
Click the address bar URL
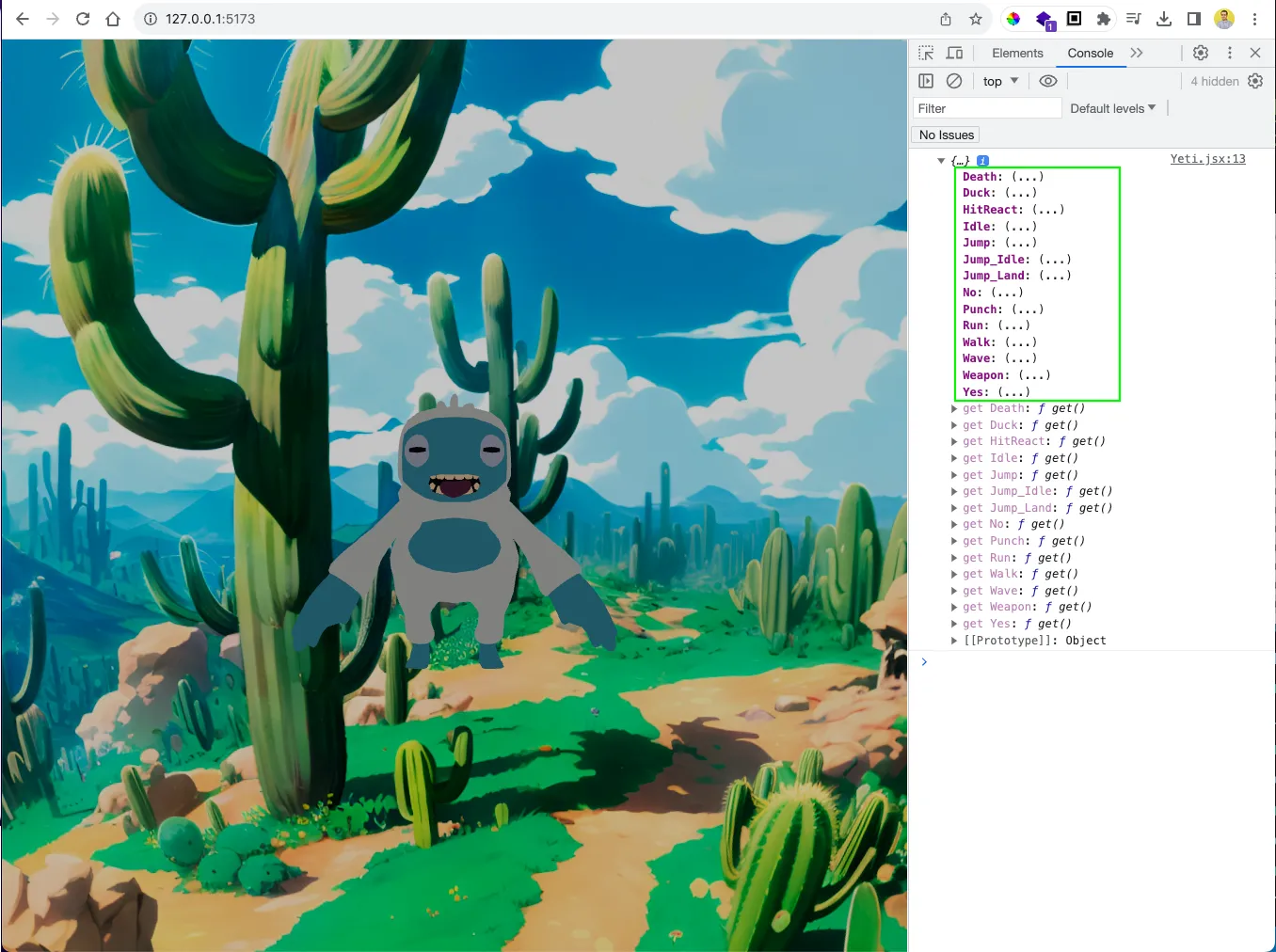click(210, 19)
